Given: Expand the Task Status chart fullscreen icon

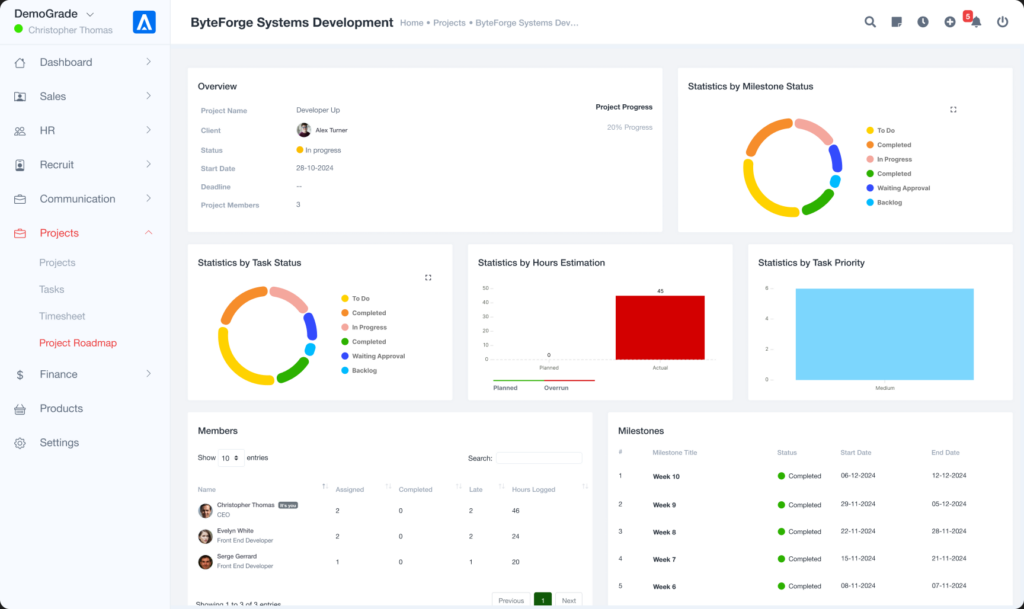Looking at the screenshot, I should (428, 277).
